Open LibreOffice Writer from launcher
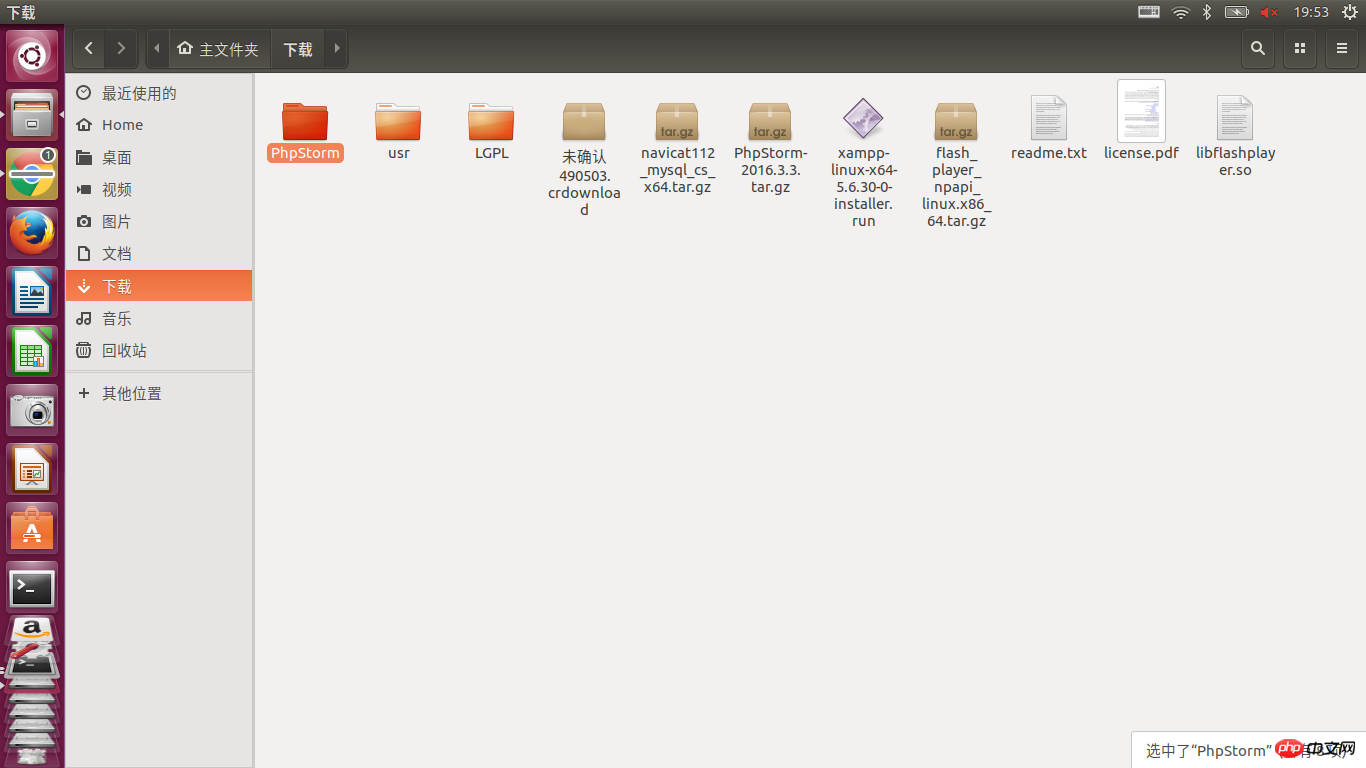This screenshot has width=1366, height=768. click(x=32, y=293)
